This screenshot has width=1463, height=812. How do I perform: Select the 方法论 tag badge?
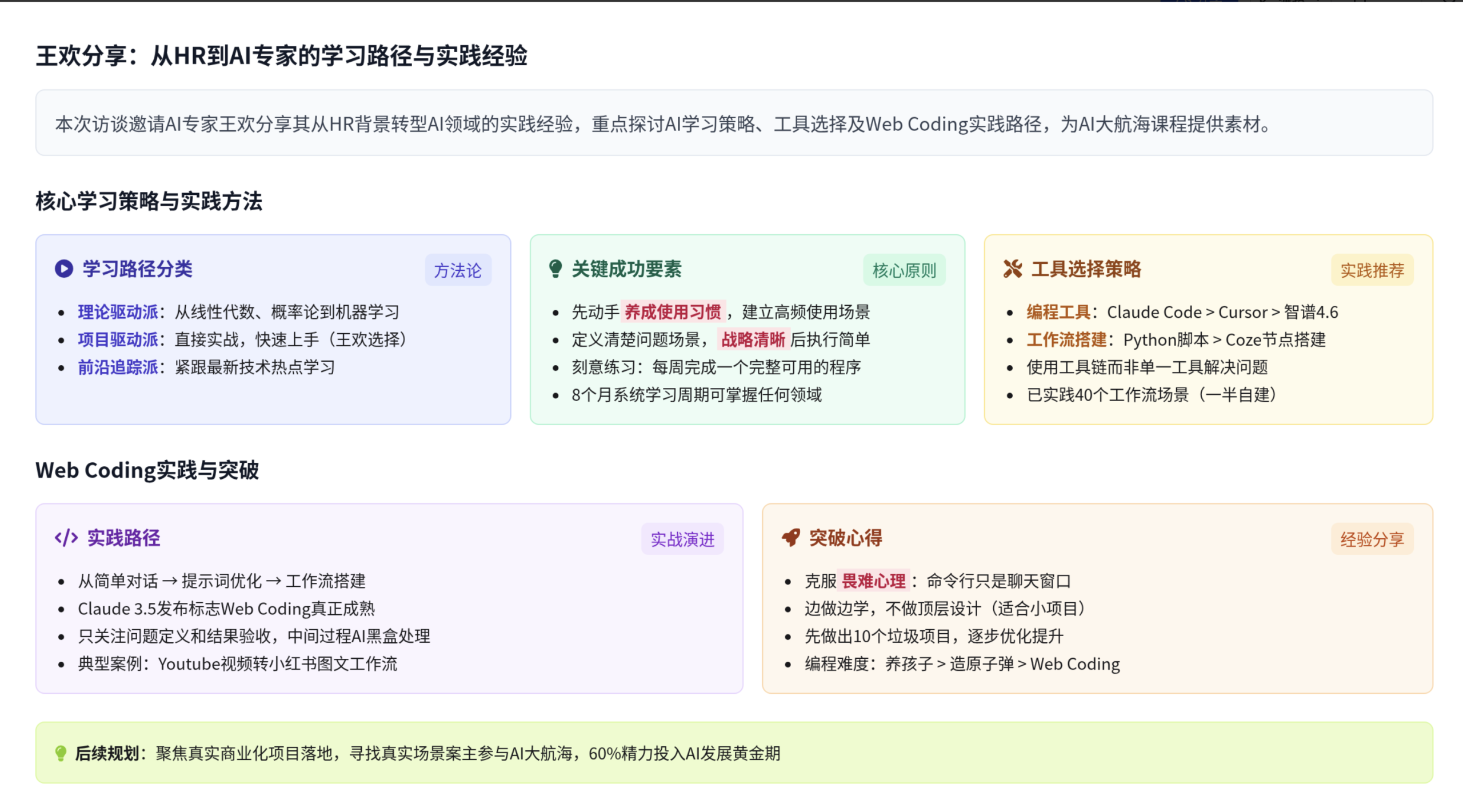click(458, 270)
